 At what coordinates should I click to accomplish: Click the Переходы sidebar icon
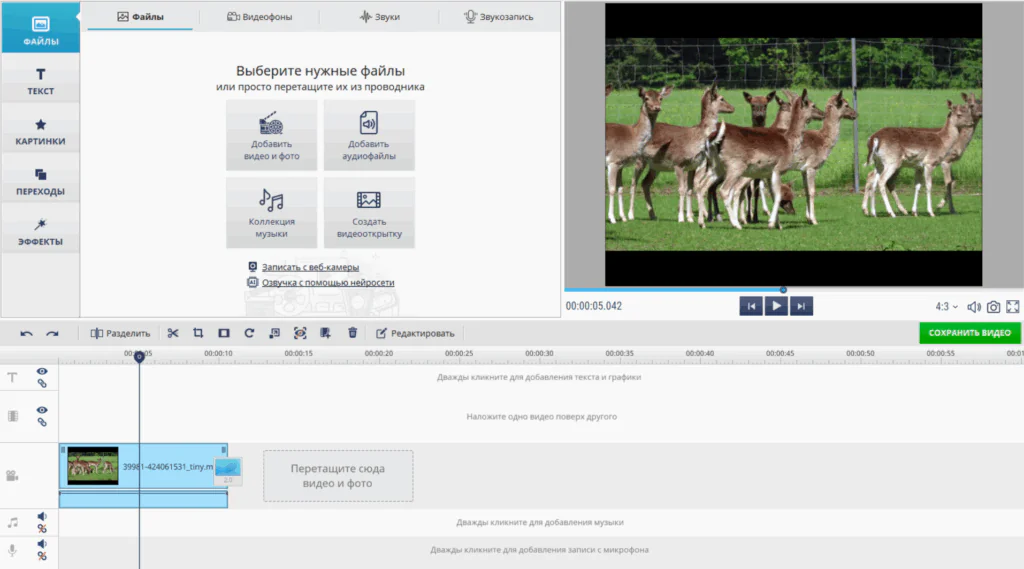40,182
